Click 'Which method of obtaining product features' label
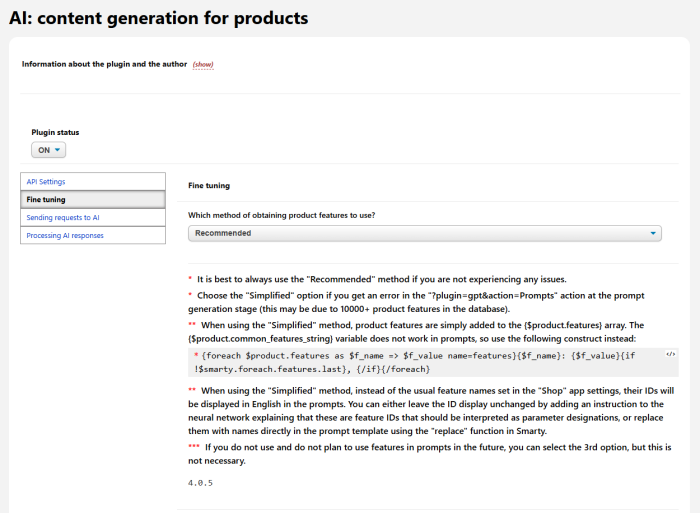The image size is (700, 513). click(282, 215)
